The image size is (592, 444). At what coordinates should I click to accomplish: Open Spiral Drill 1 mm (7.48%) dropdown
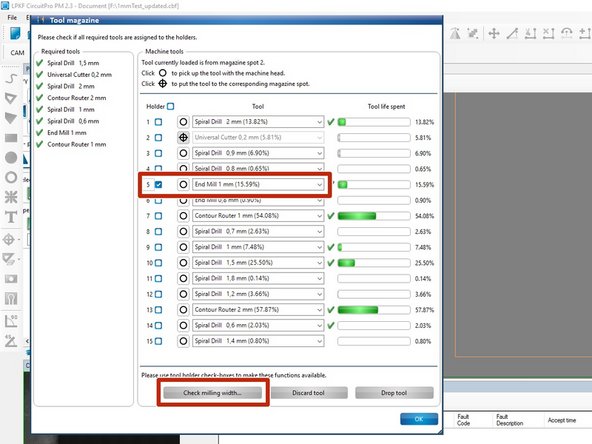click(258, 247)
